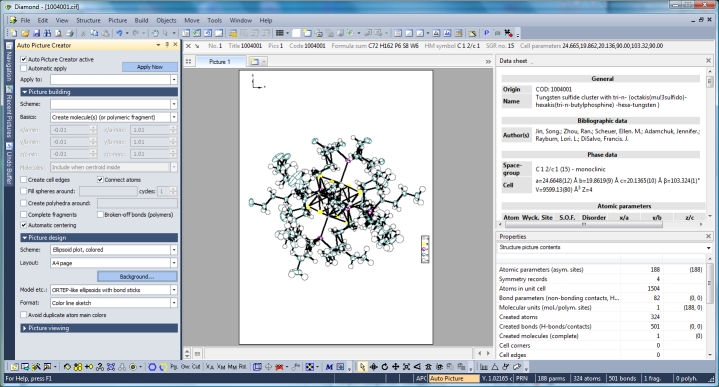This screenshot has height=387, width=719.
Task: Check Avoid duplicate atom main colors
Action: [24, 315]
